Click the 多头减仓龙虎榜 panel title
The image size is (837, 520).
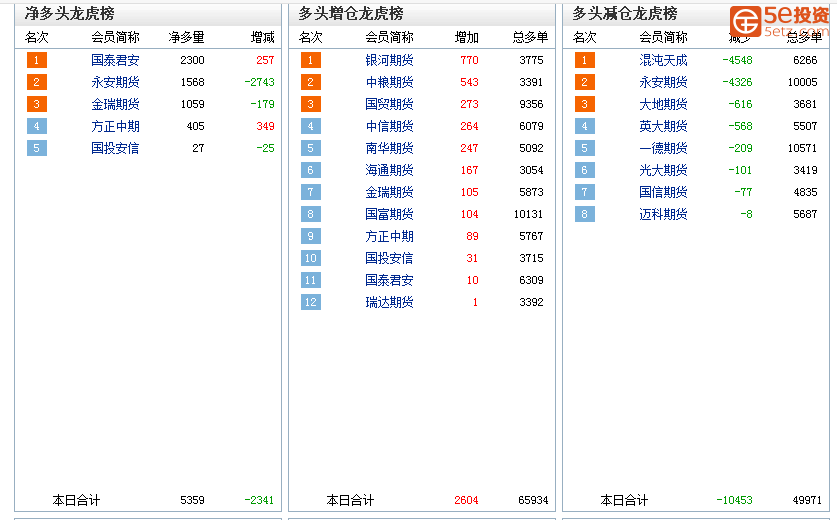tap(625, 13)
